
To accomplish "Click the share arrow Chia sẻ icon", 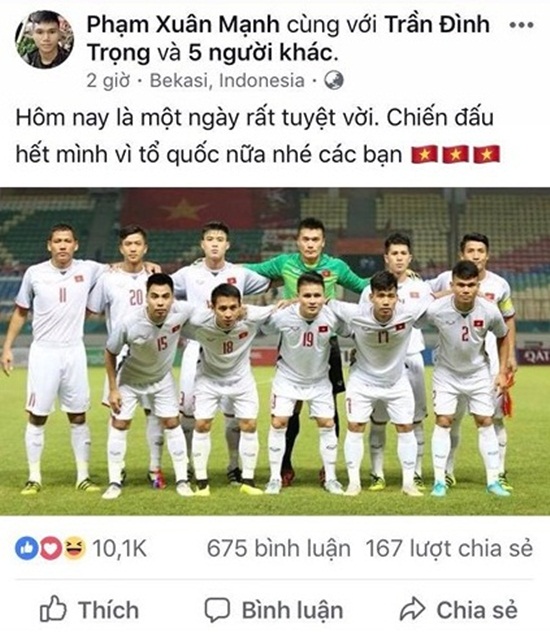I will (x=412, y=609).
